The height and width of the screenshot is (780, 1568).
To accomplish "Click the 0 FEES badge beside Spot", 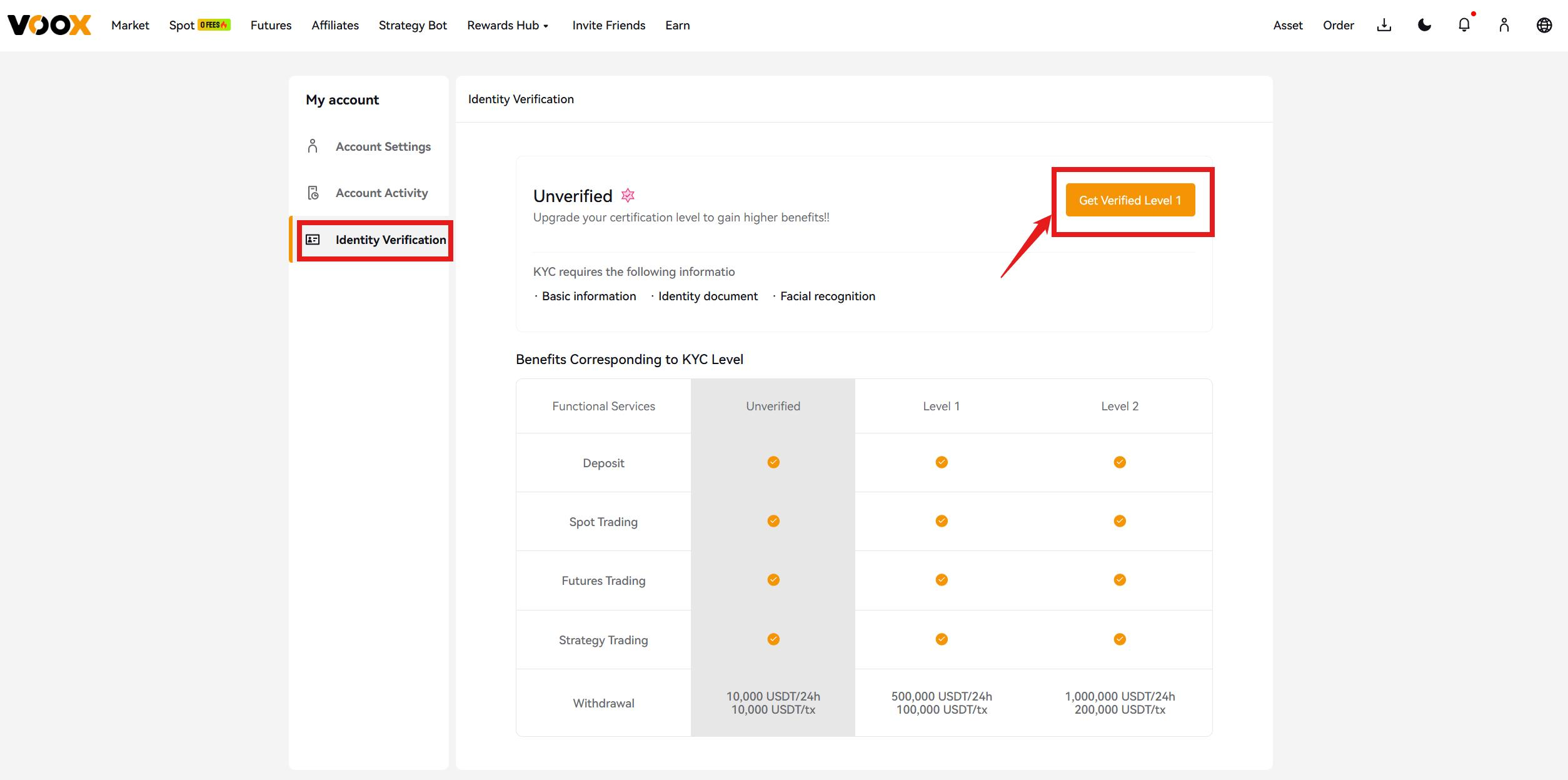I will click(214, 25).
